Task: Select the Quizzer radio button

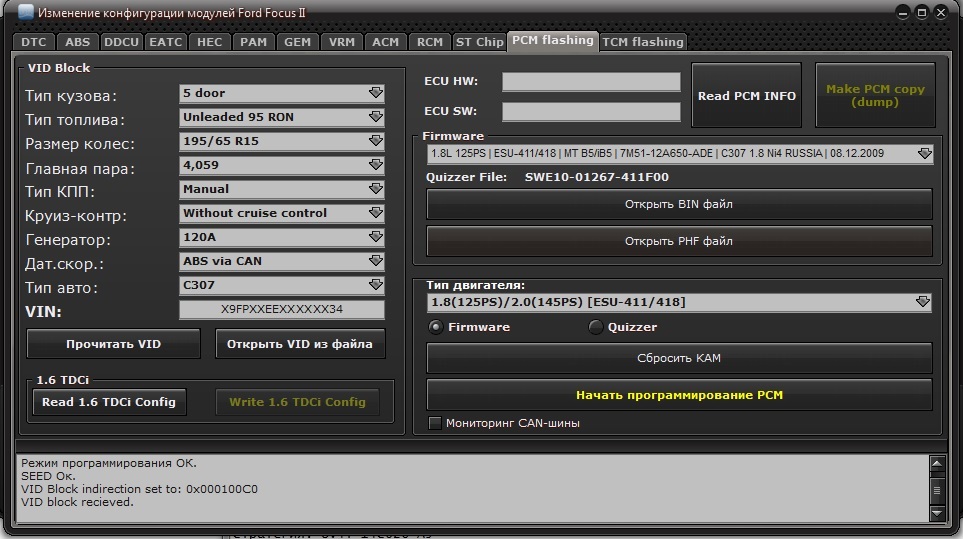Action: coord(596,327)
